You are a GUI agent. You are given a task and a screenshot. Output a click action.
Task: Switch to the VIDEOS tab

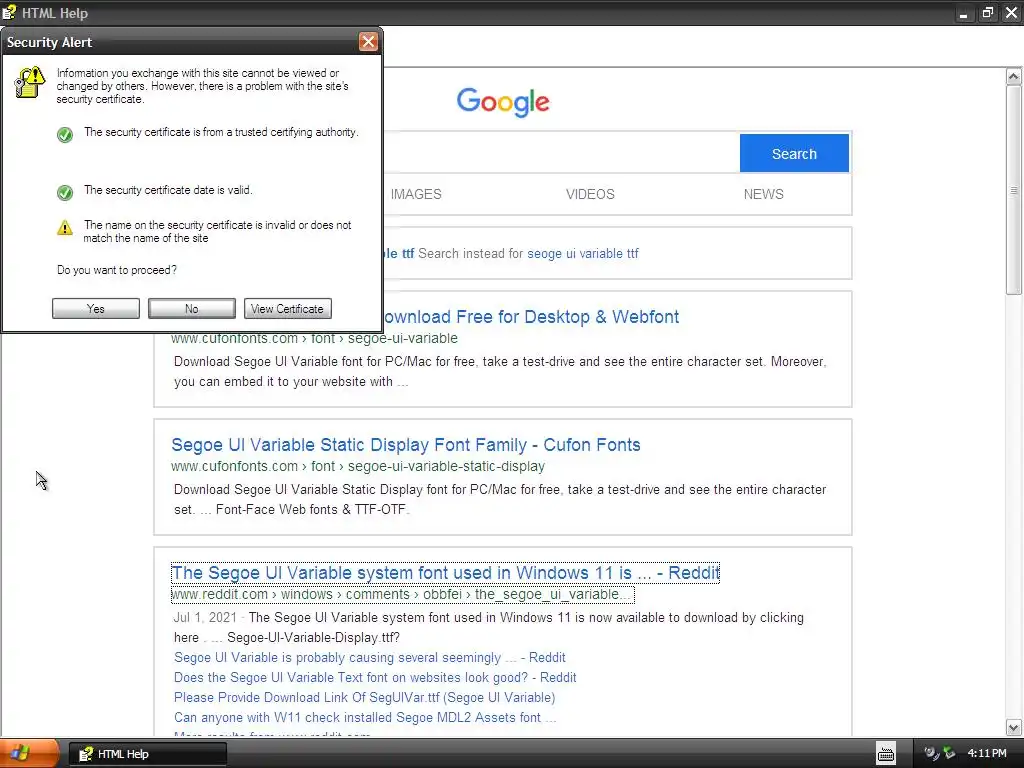[x=590, y=194]
